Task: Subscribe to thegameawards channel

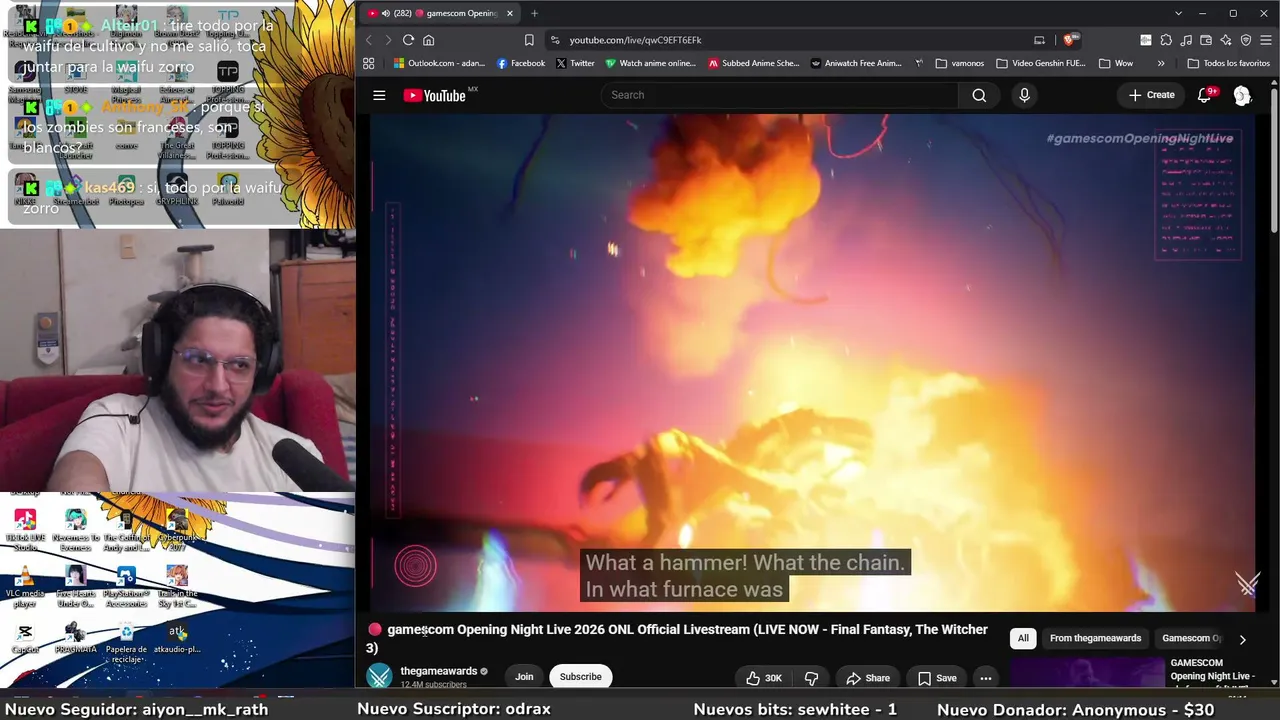Action: point(580,677)
